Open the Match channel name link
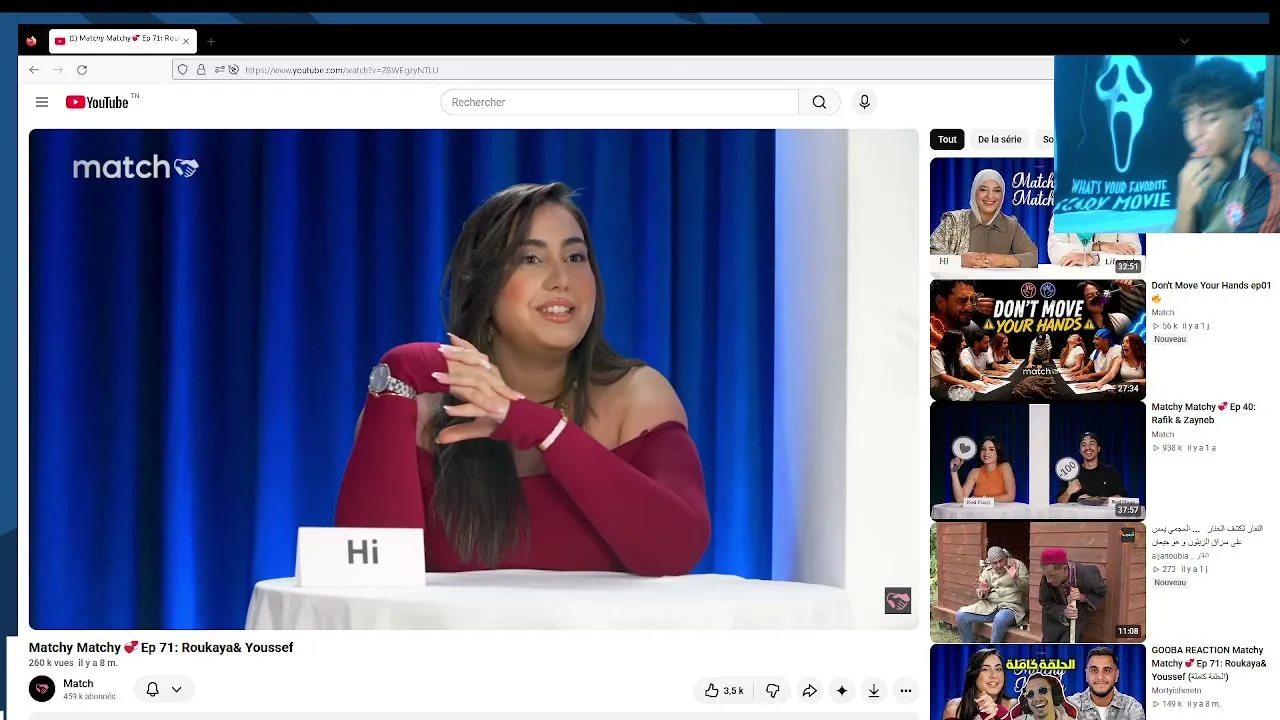The height and width of the screenshot is (720, 1280). click(x=78, y=684)
